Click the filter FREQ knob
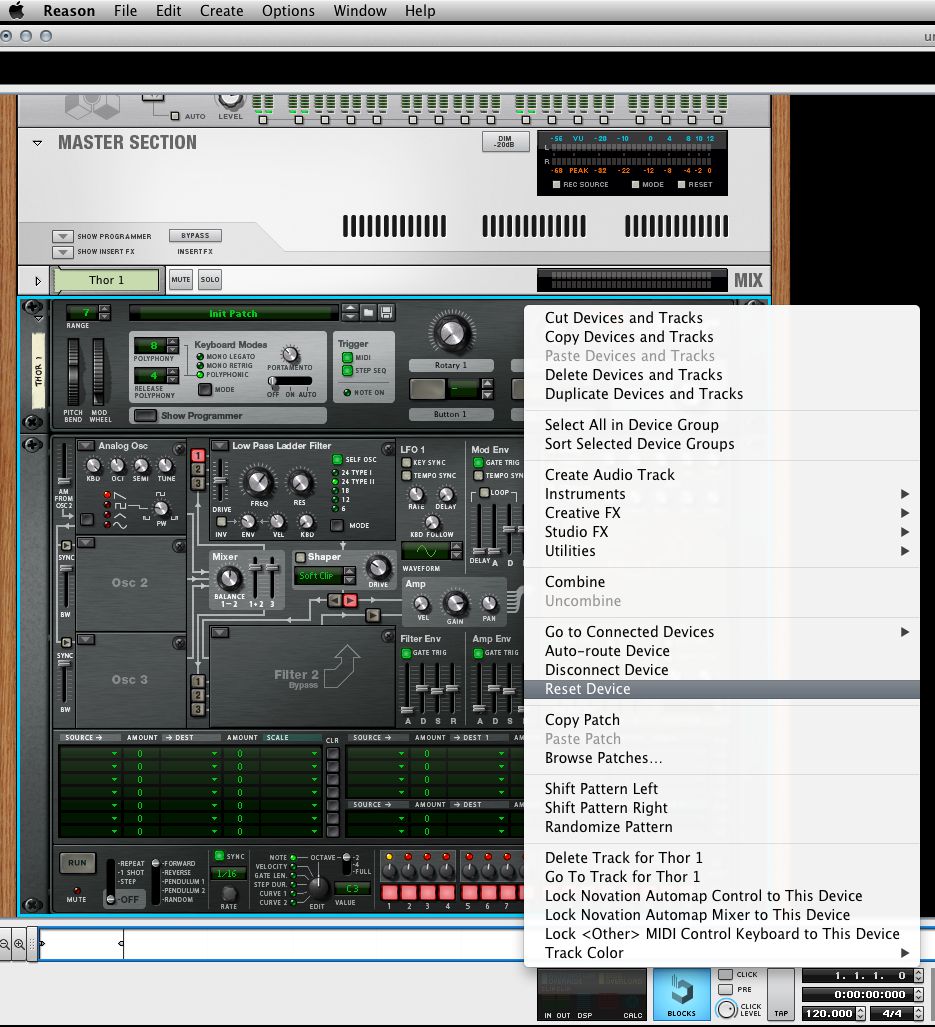Image resolution: width=935 pixels, height=1027 pixels. (x=259, y=483)
